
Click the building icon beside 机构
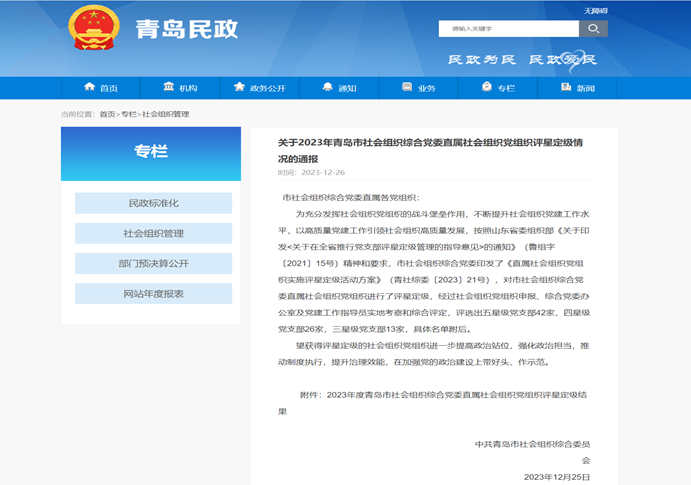(169, 87)
